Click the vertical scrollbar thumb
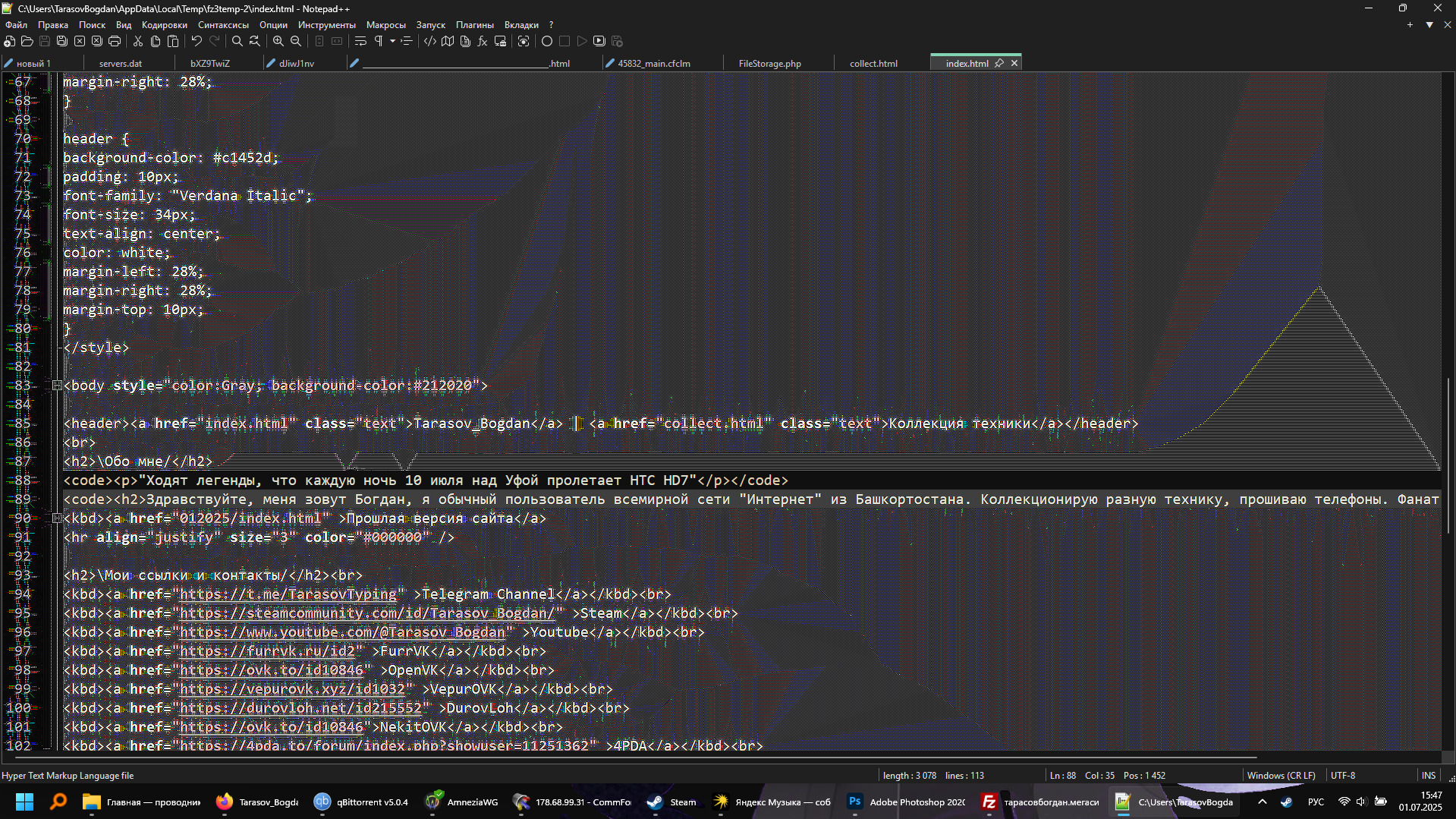The height and width of the screenshot is (819, 1456). click(1448, 455)
